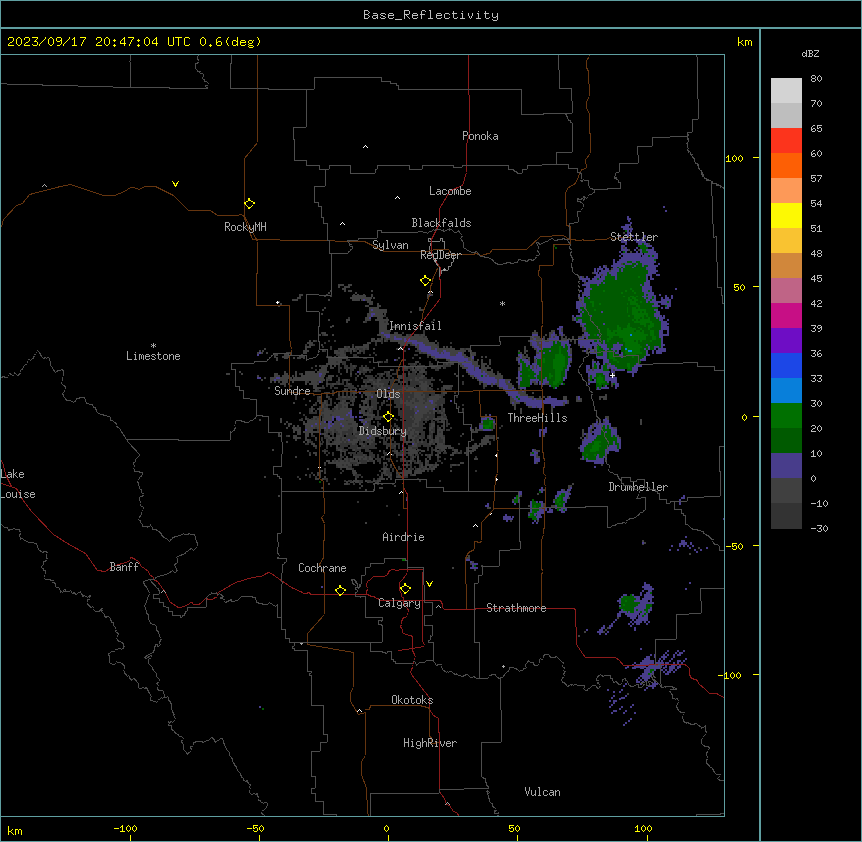Click the Sylvan map label

[390, 245]
